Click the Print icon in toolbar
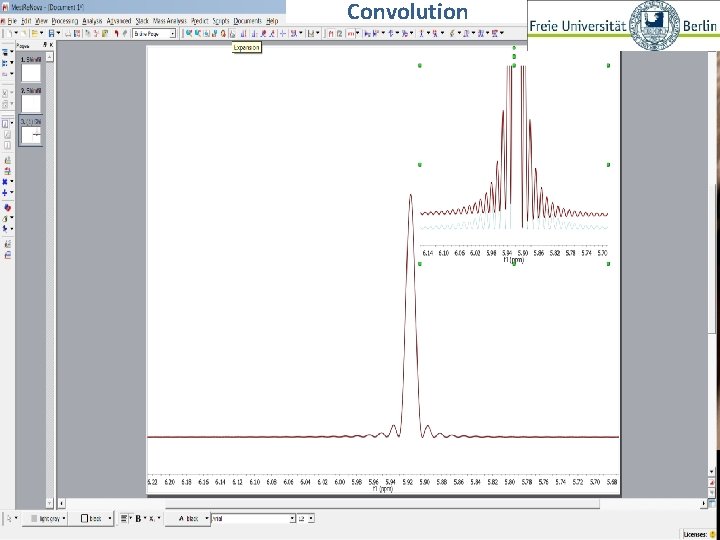The width and height of the screenshot is (720, 540). [x=68, y=33]
